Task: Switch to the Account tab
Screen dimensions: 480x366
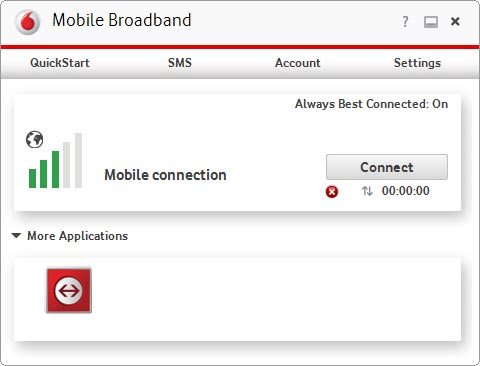Action: (298, 63)
